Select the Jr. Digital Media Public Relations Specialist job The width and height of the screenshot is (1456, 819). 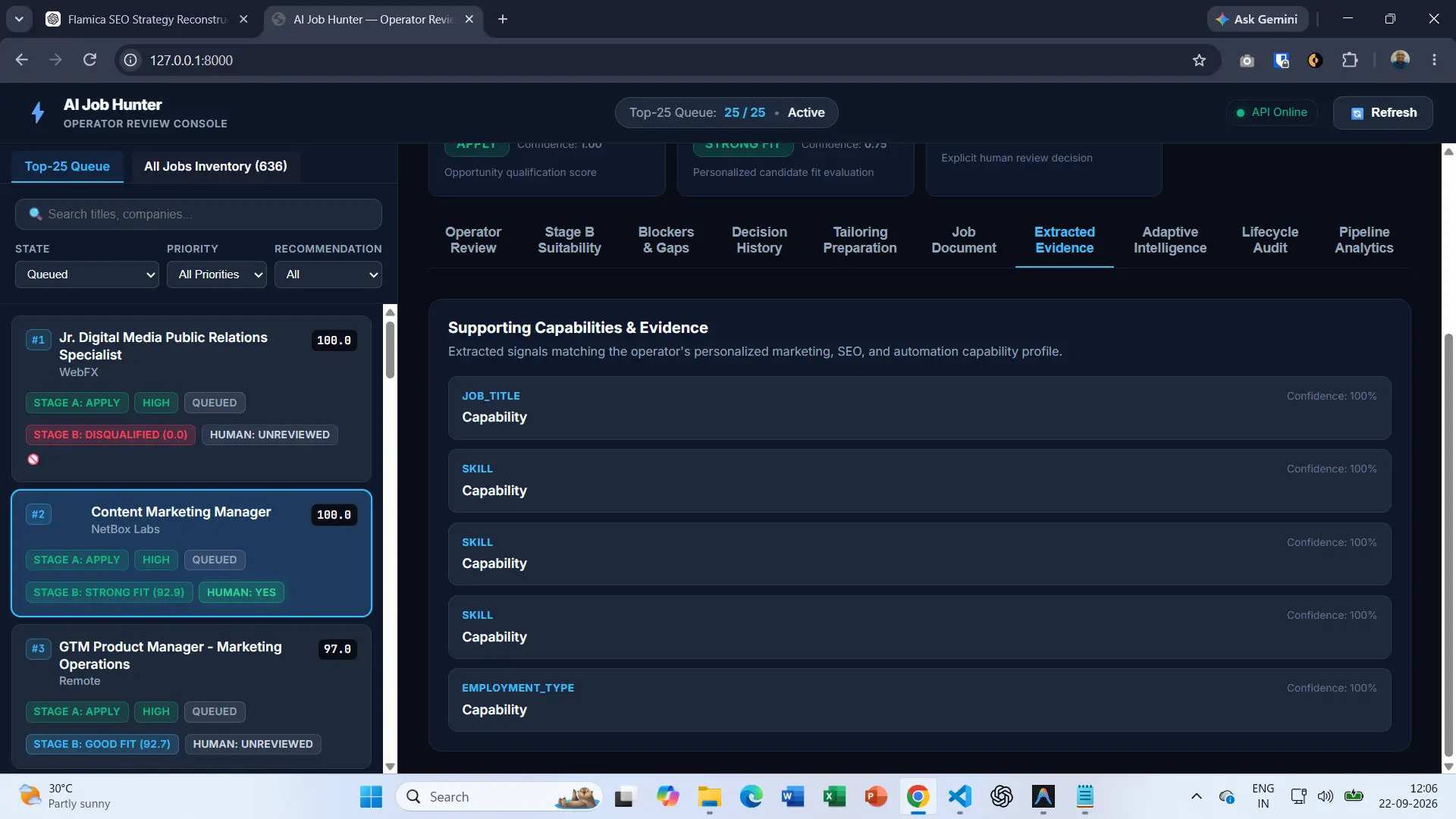(191, 399)
